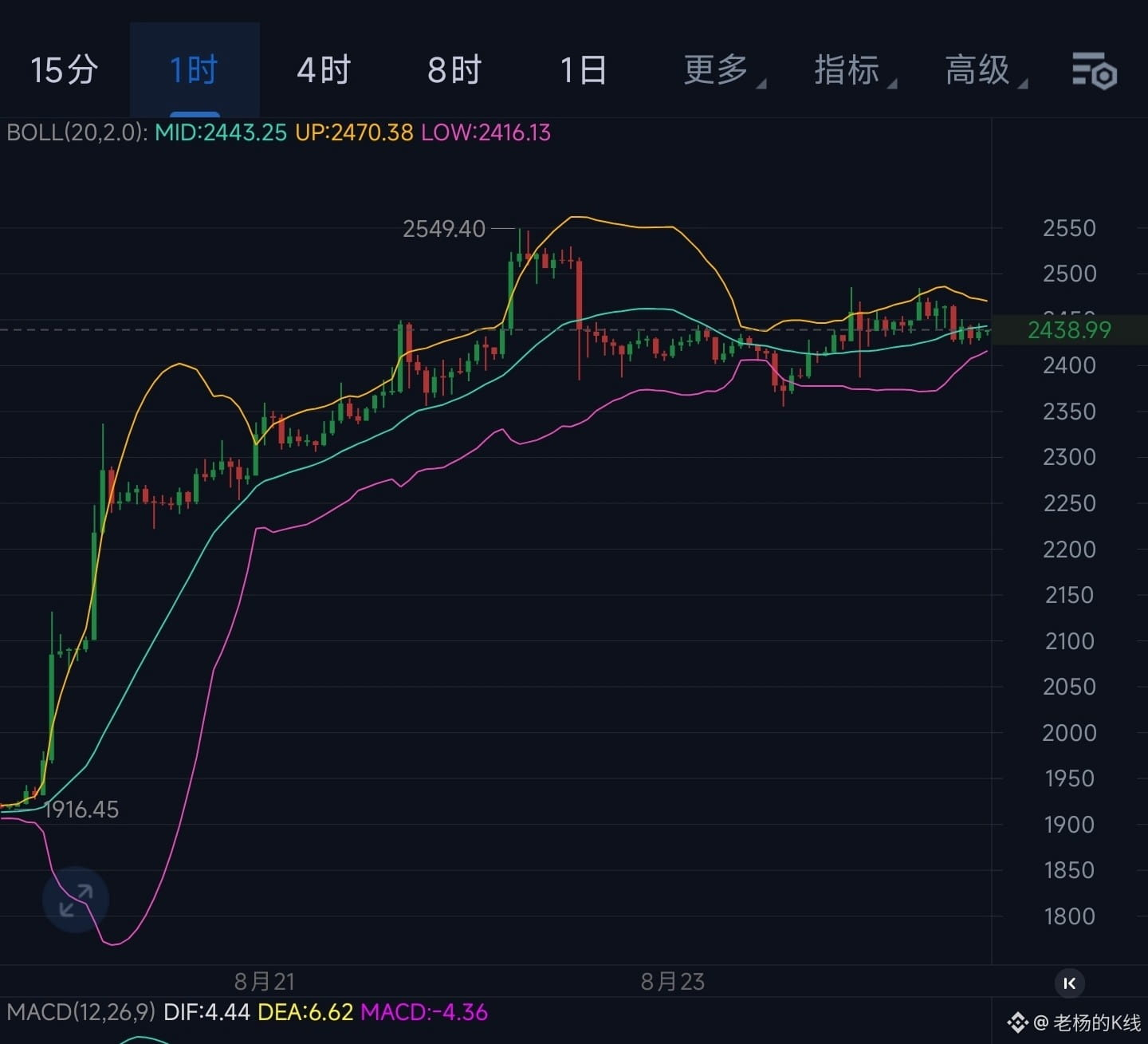The width and height of the screenshot is (1148, 1044).
Task: Expand the 更多 timeframe dropdown
Action: coord(723,70)
